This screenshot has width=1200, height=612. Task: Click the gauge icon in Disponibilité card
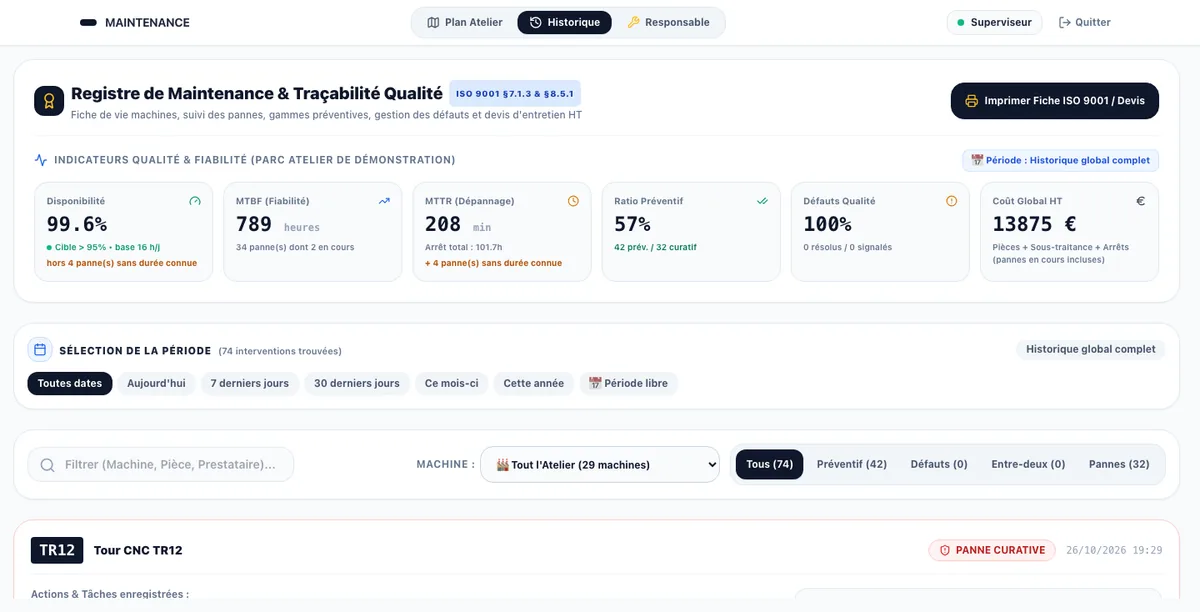click(195, 201)
